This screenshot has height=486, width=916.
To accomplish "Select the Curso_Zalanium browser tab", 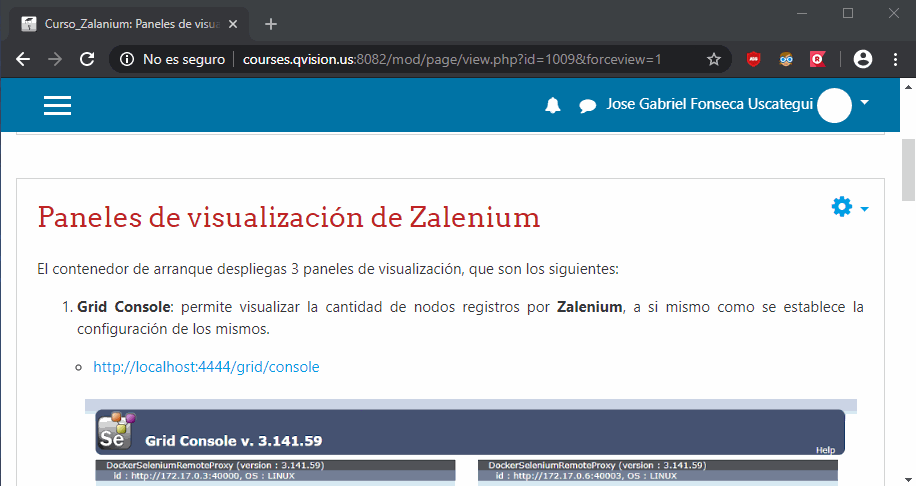I will click(125, 24).
